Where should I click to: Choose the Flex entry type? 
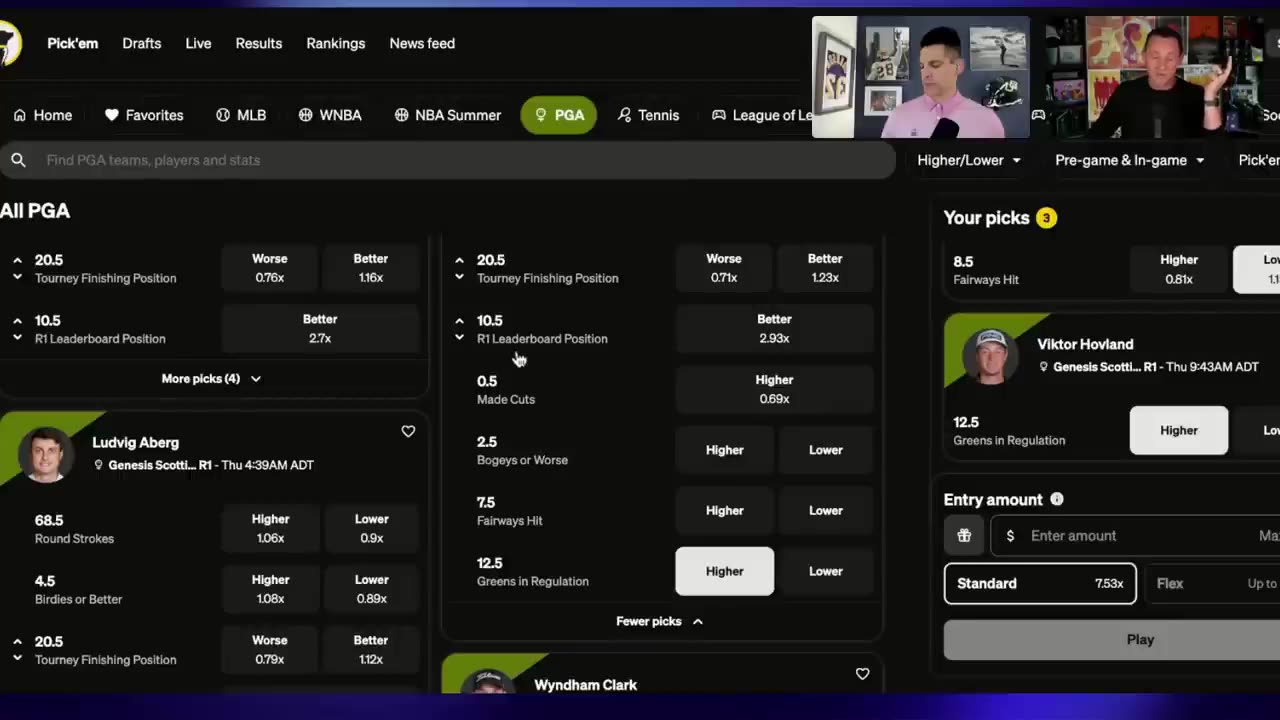(1212, 584)
